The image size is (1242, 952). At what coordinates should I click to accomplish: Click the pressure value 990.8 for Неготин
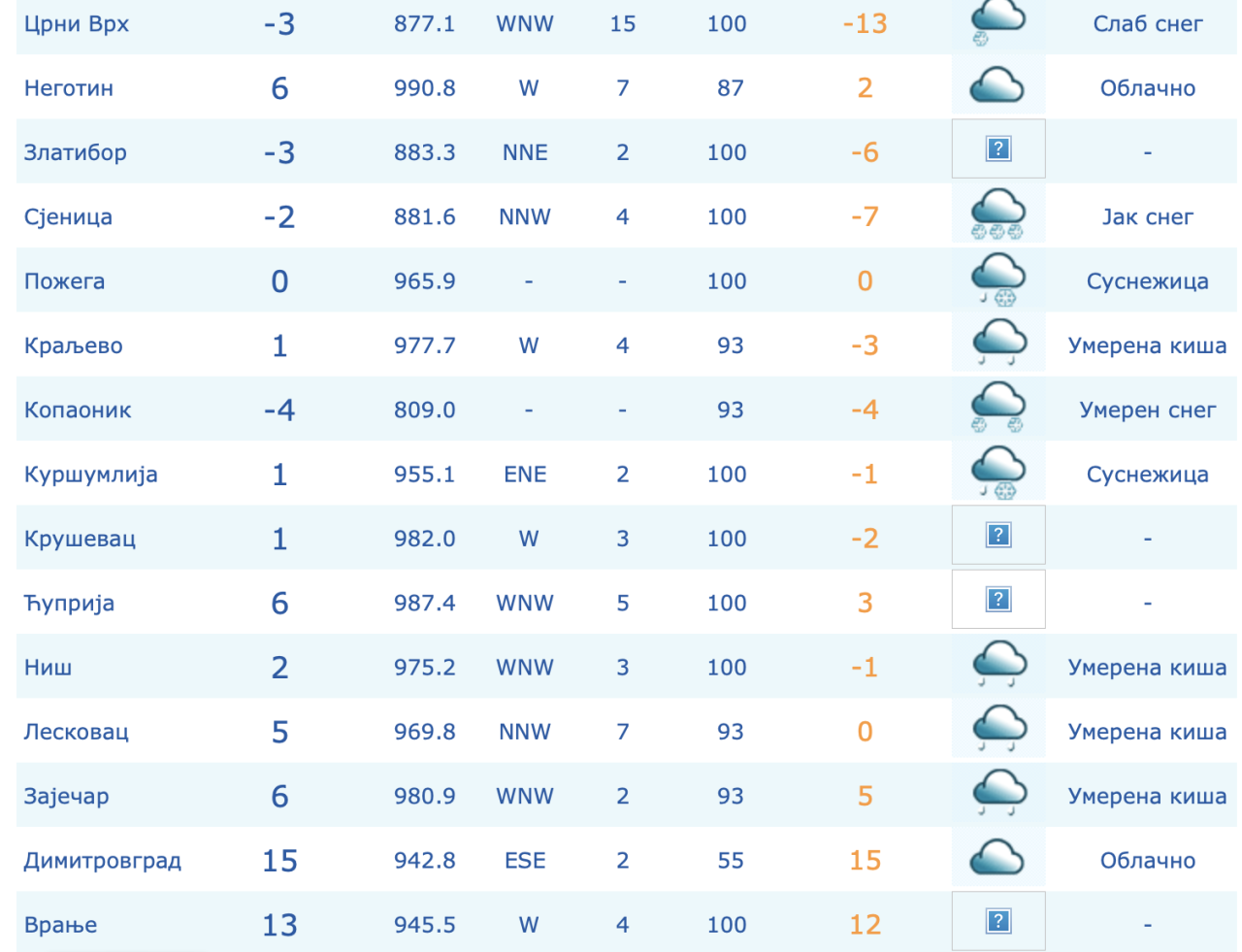[424, 88]
